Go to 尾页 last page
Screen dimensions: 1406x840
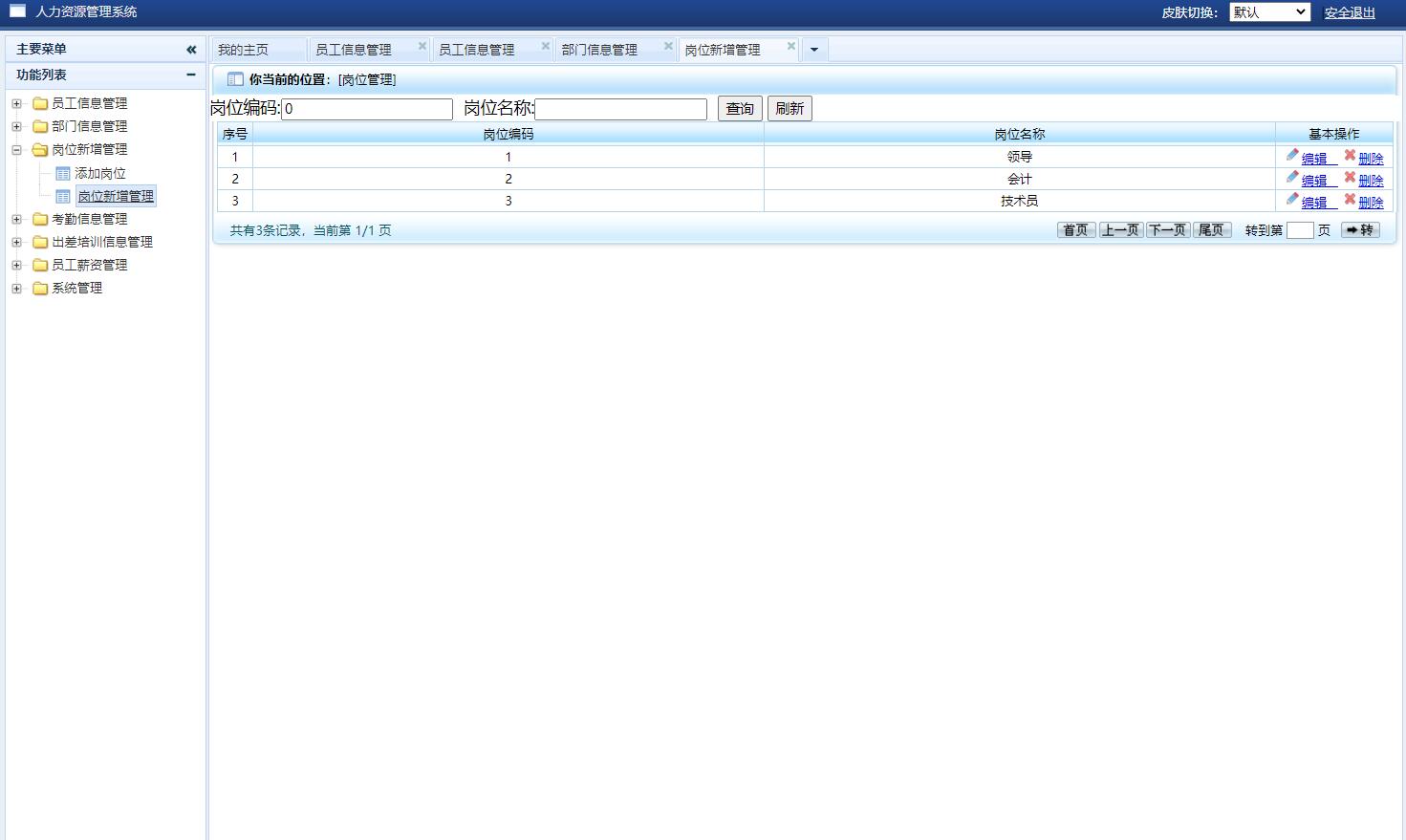pos(1212,230)
